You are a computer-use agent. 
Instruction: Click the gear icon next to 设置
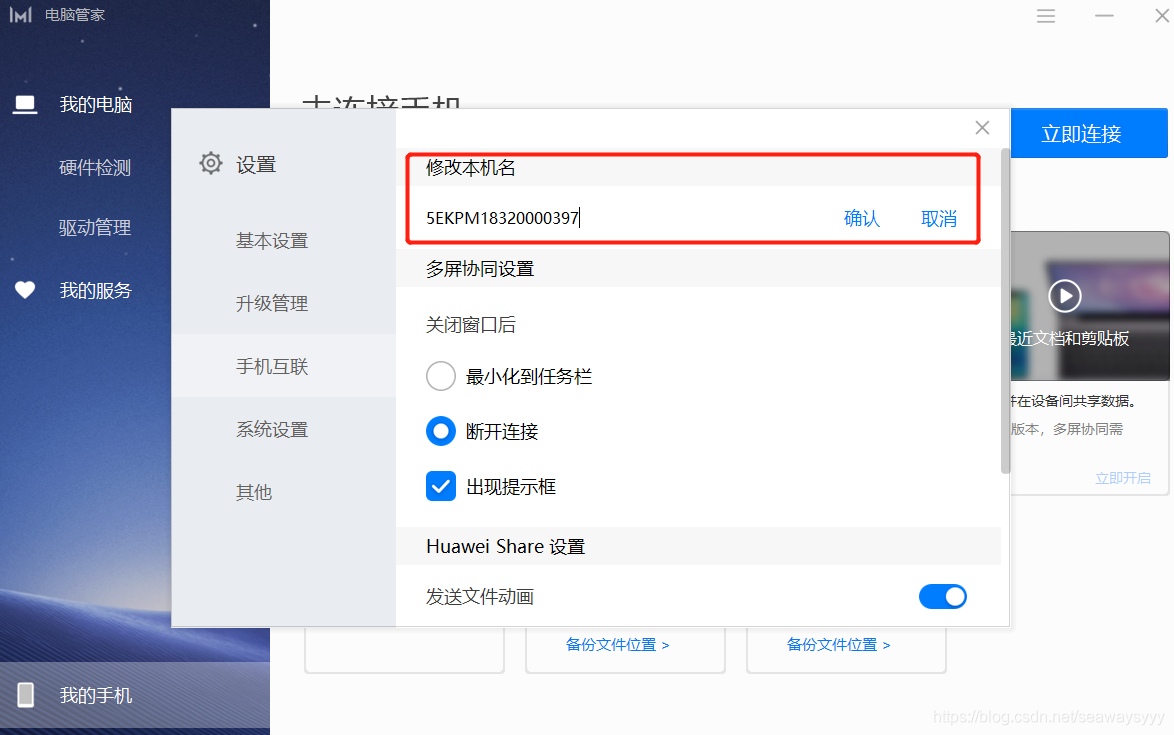211,163
